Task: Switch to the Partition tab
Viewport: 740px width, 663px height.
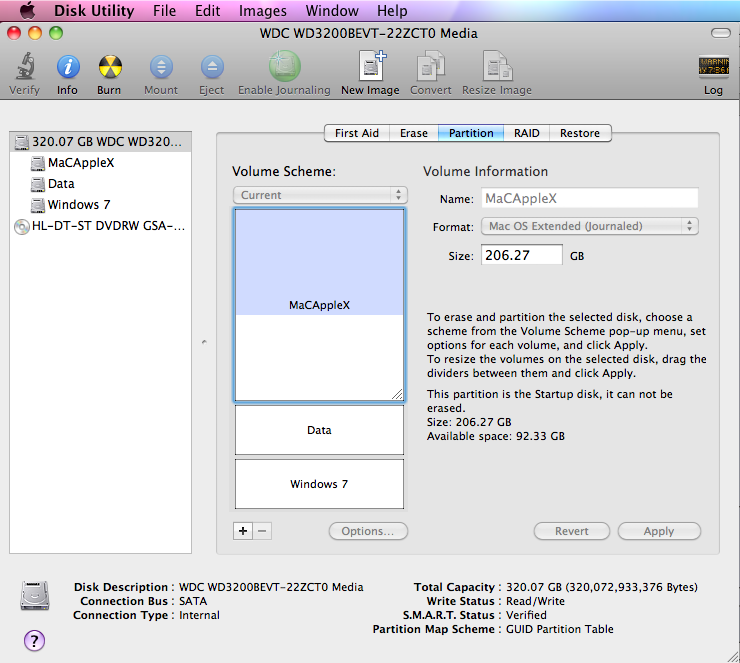Action: 471,133
